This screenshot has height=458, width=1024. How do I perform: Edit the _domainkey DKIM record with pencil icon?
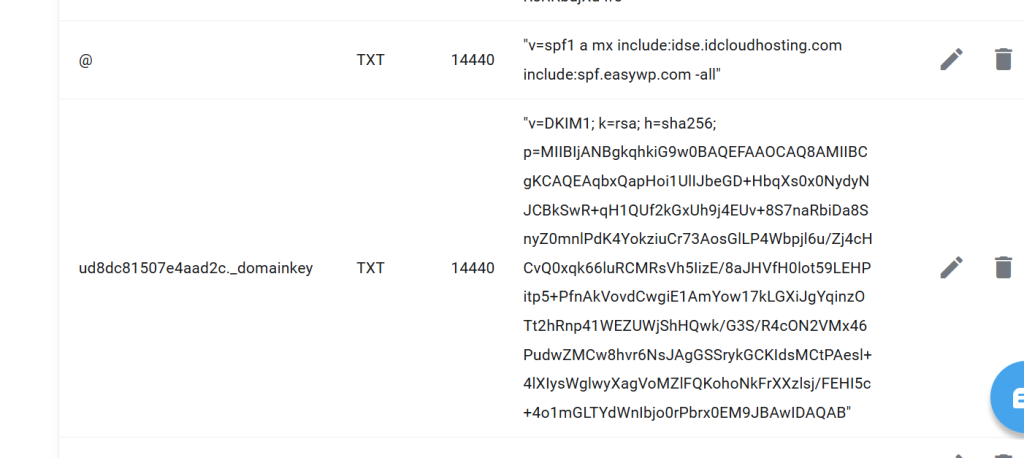951,267
